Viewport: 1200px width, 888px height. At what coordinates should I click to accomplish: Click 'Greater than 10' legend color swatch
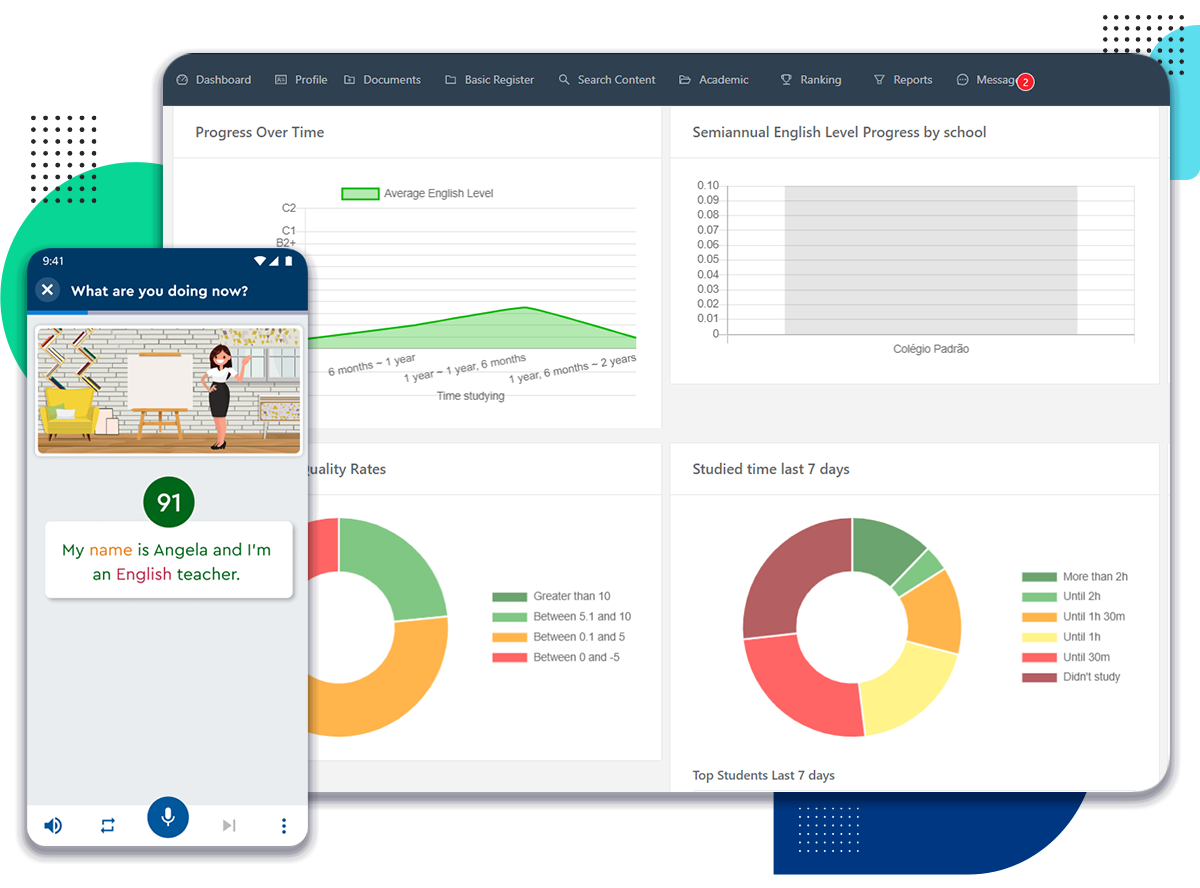509,597
